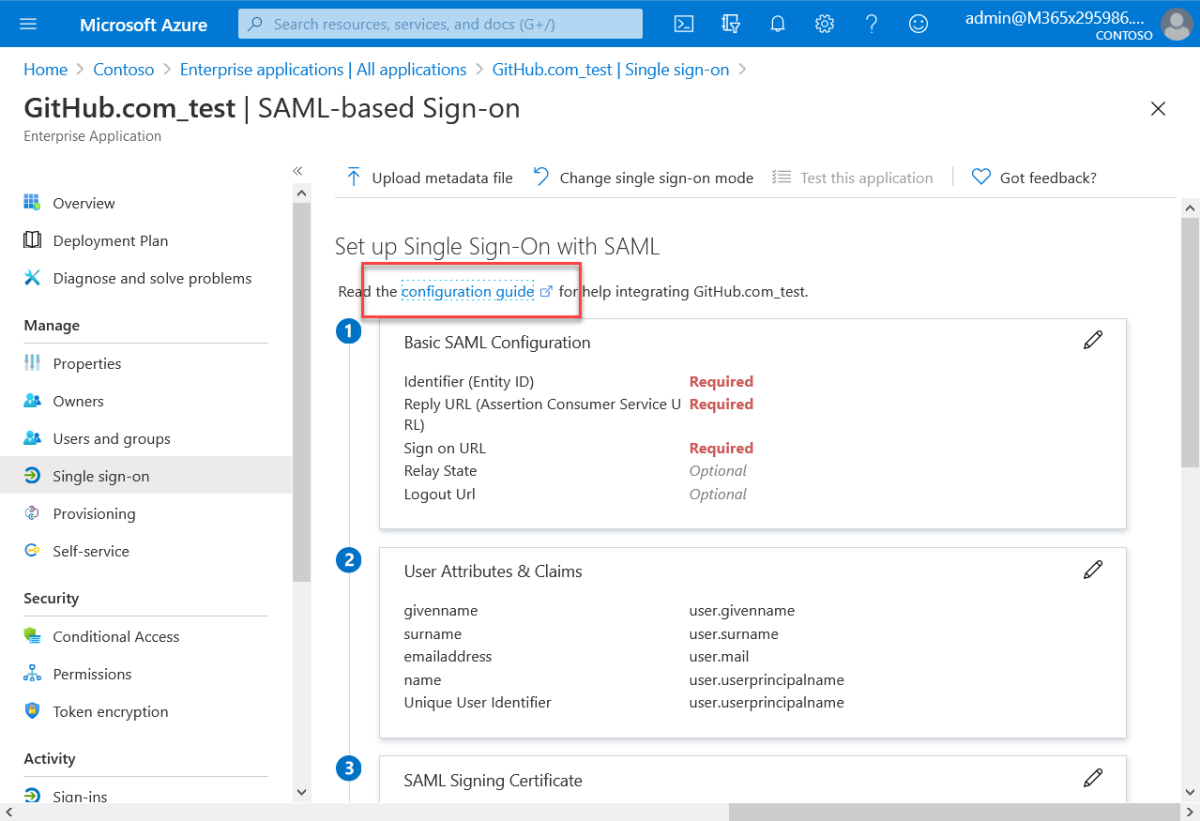Open Directory and subscription filter icon
The height and width of the screenshot is (821, 1200).
click(x=731, y=24)
